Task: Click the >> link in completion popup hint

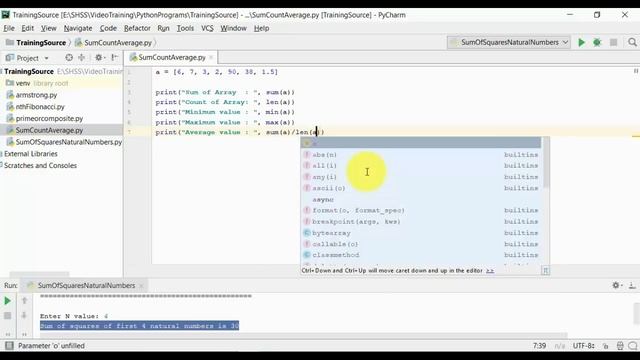Action: pos(490,271)
